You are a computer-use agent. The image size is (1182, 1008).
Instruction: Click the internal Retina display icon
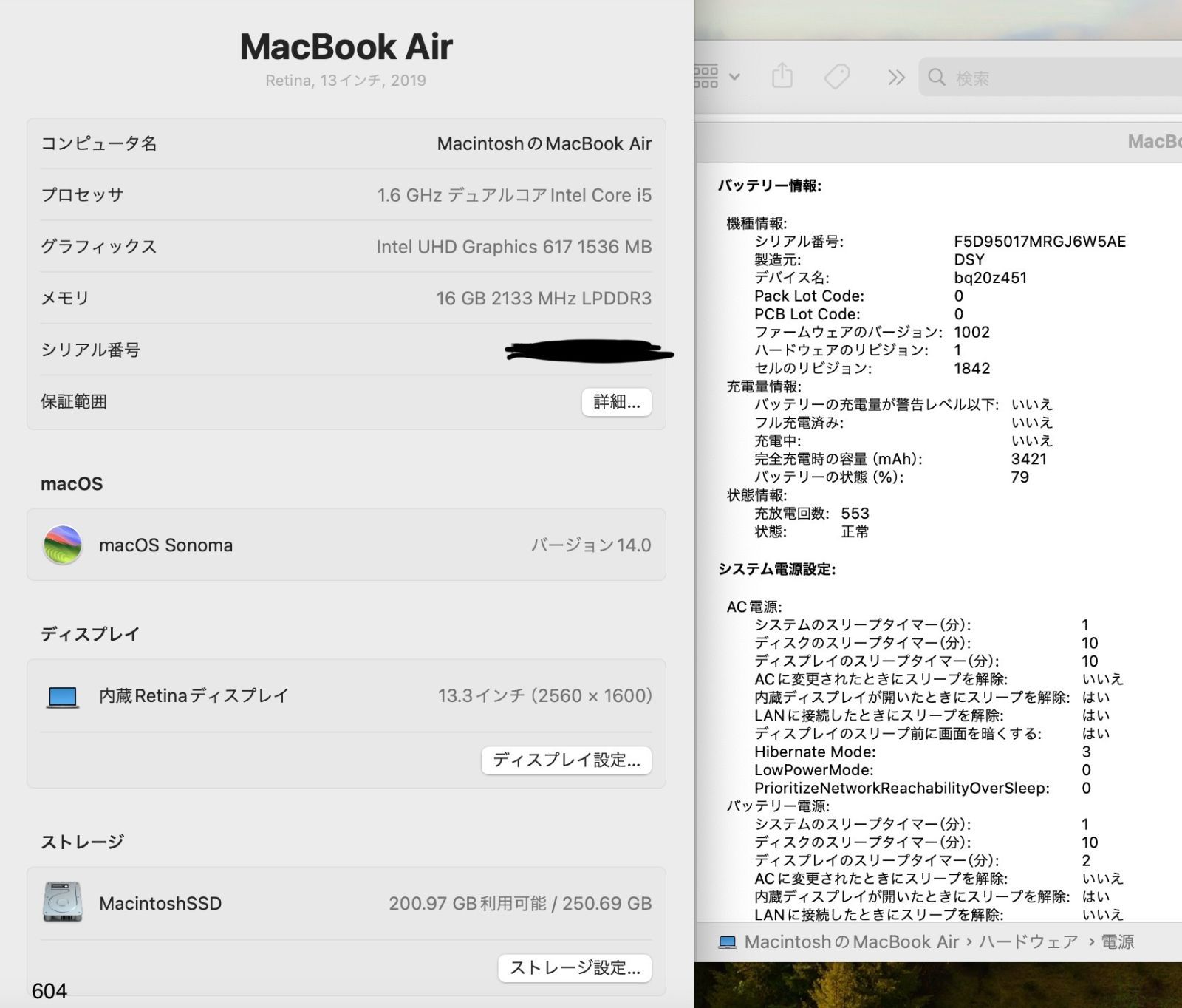point(63,695)
